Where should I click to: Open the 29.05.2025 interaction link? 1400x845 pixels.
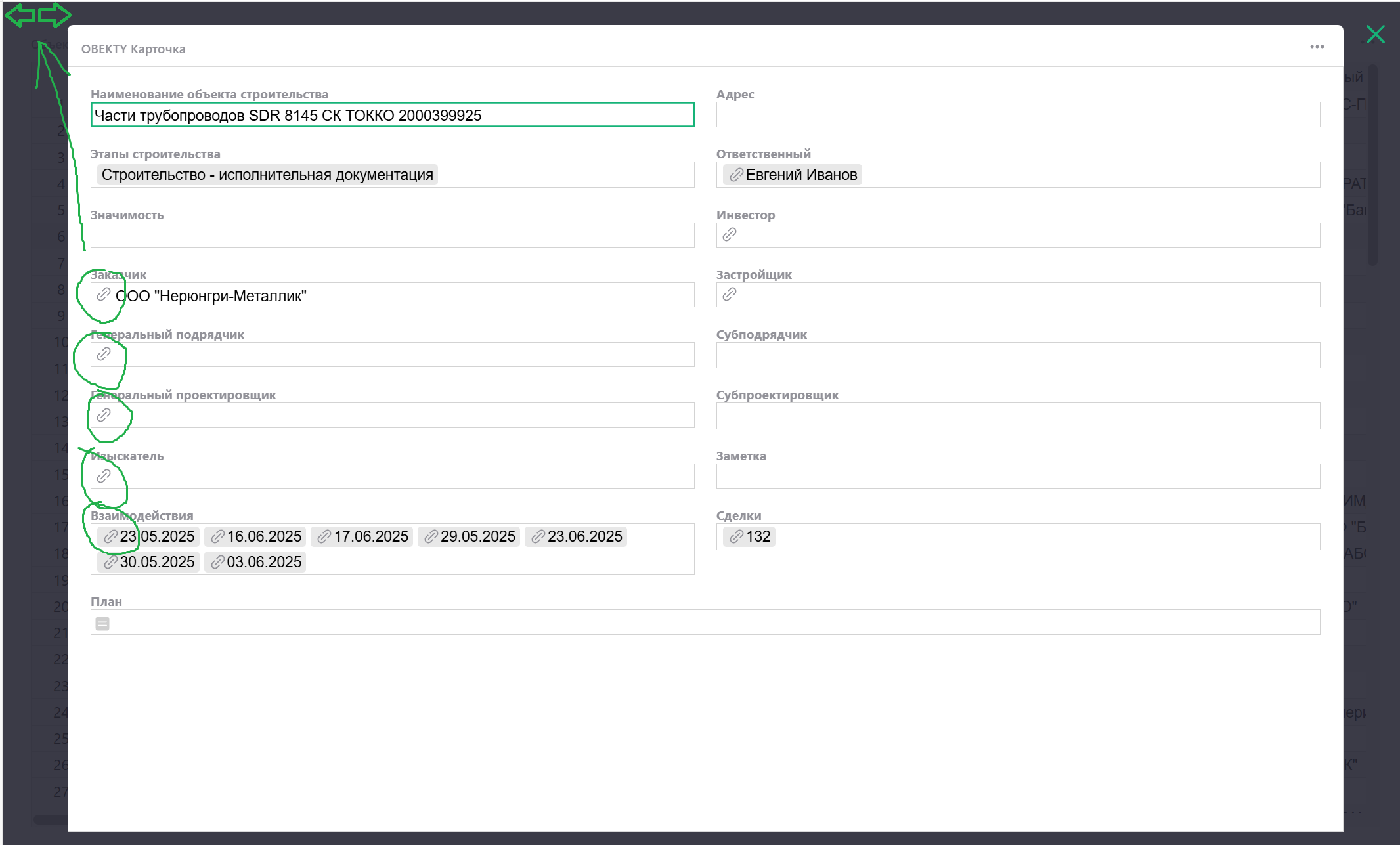[469, 536]
